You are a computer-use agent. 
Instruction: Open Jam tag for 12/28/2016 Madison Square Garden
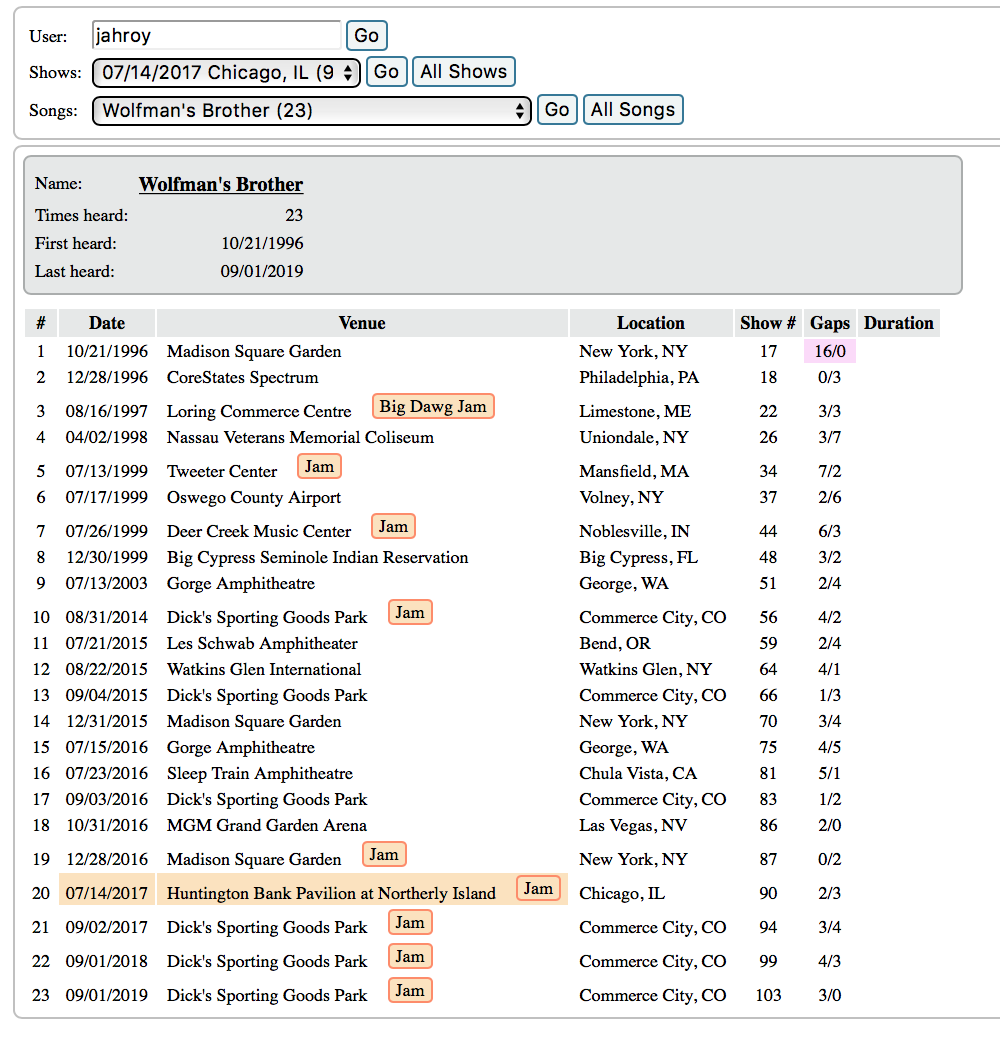tap(383, 854)
